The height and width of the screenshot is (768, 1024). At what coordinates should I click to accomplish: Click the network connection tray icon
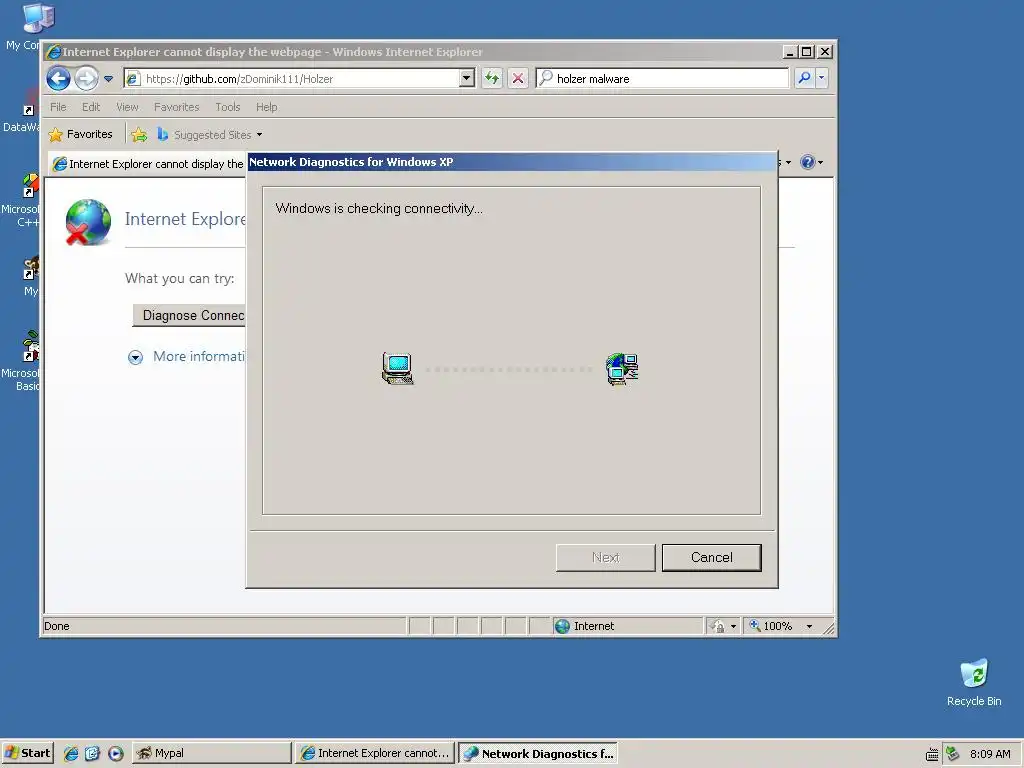tap(952, 754)
